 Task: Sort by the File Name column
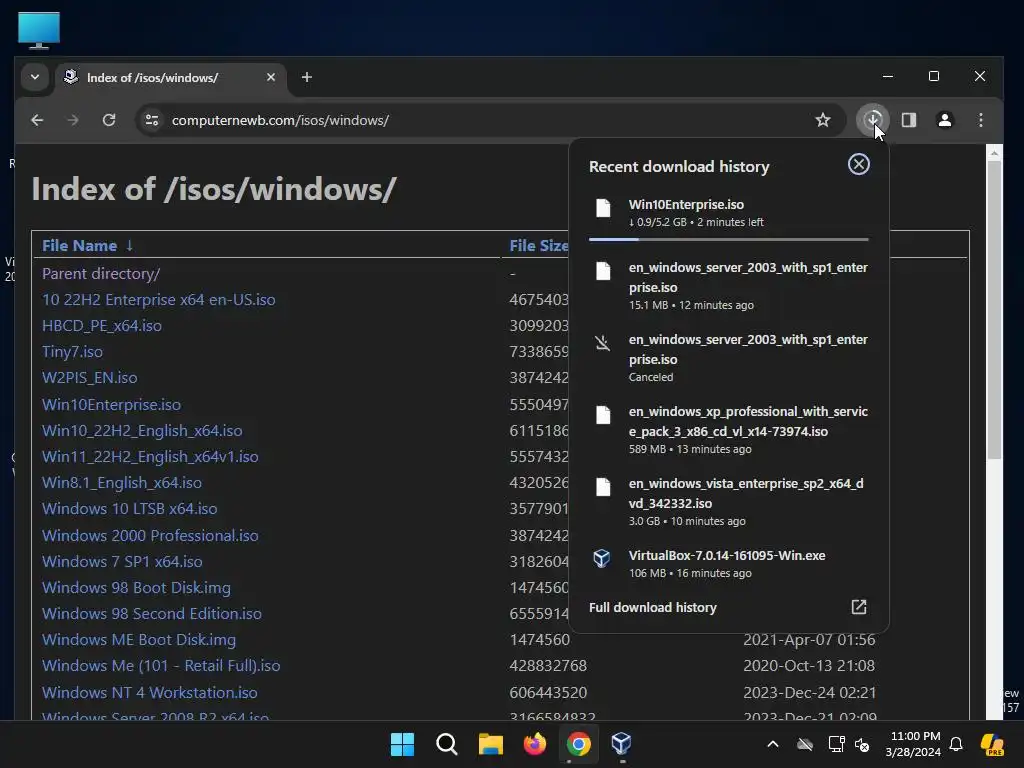[x=80, y=246]
